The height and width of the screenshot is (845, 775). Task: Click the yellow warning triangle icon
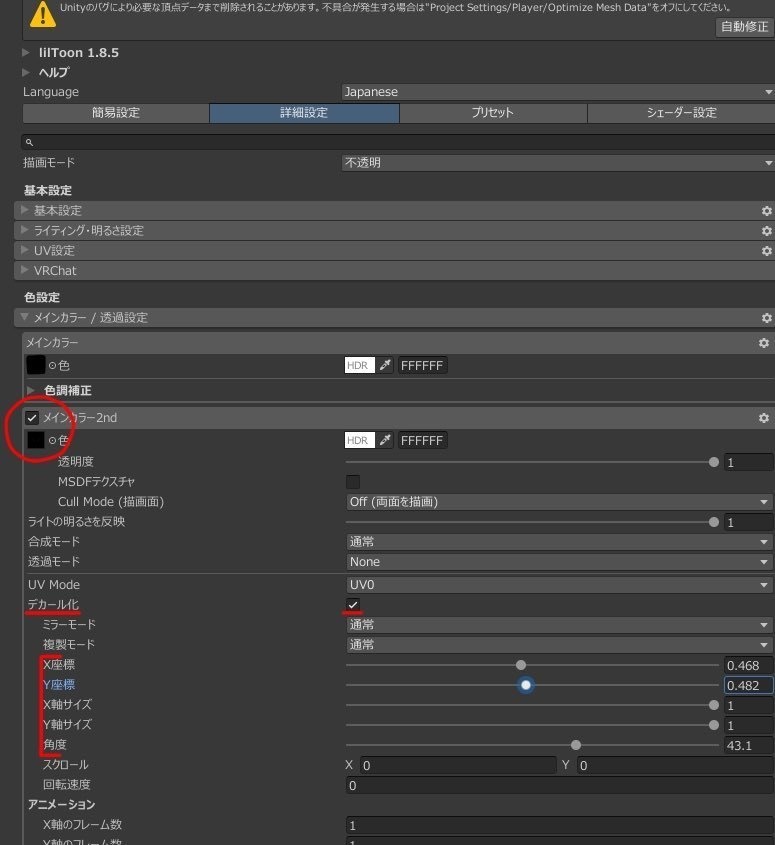point(43,15)
